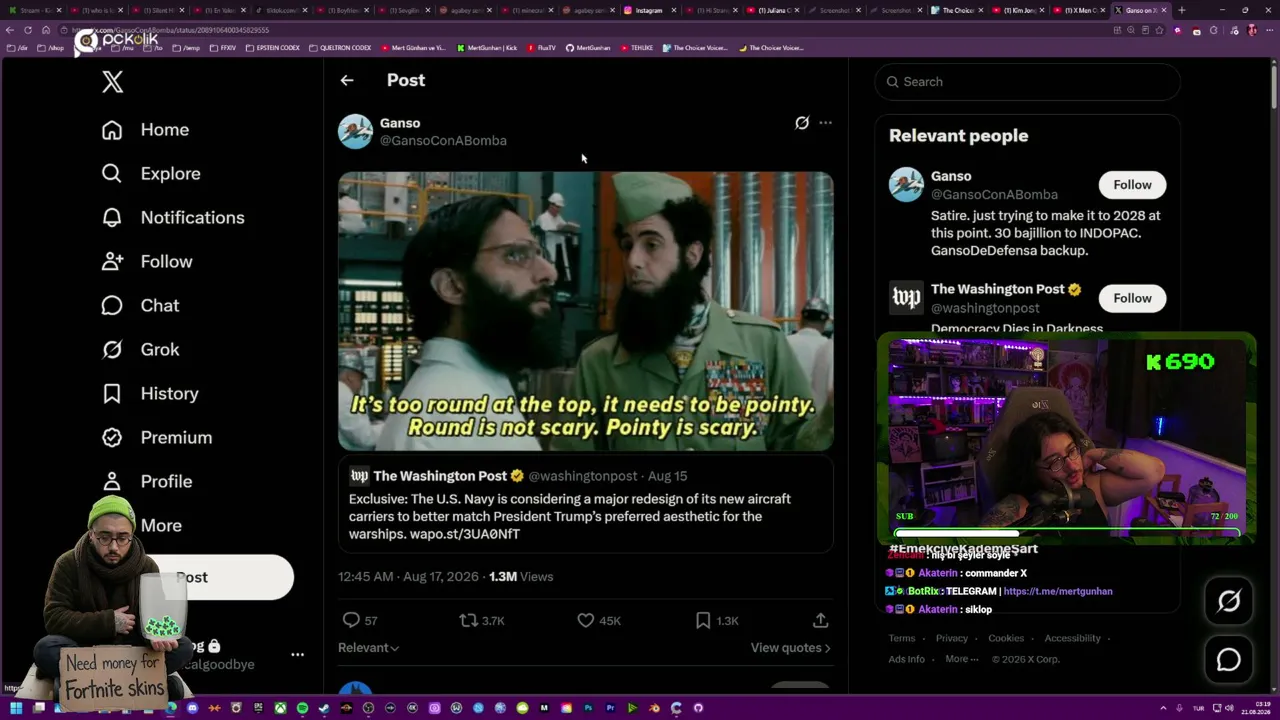The height and width of the screenshot is (720, 1280).
Task: Open View quotes link
Action: 791,648
